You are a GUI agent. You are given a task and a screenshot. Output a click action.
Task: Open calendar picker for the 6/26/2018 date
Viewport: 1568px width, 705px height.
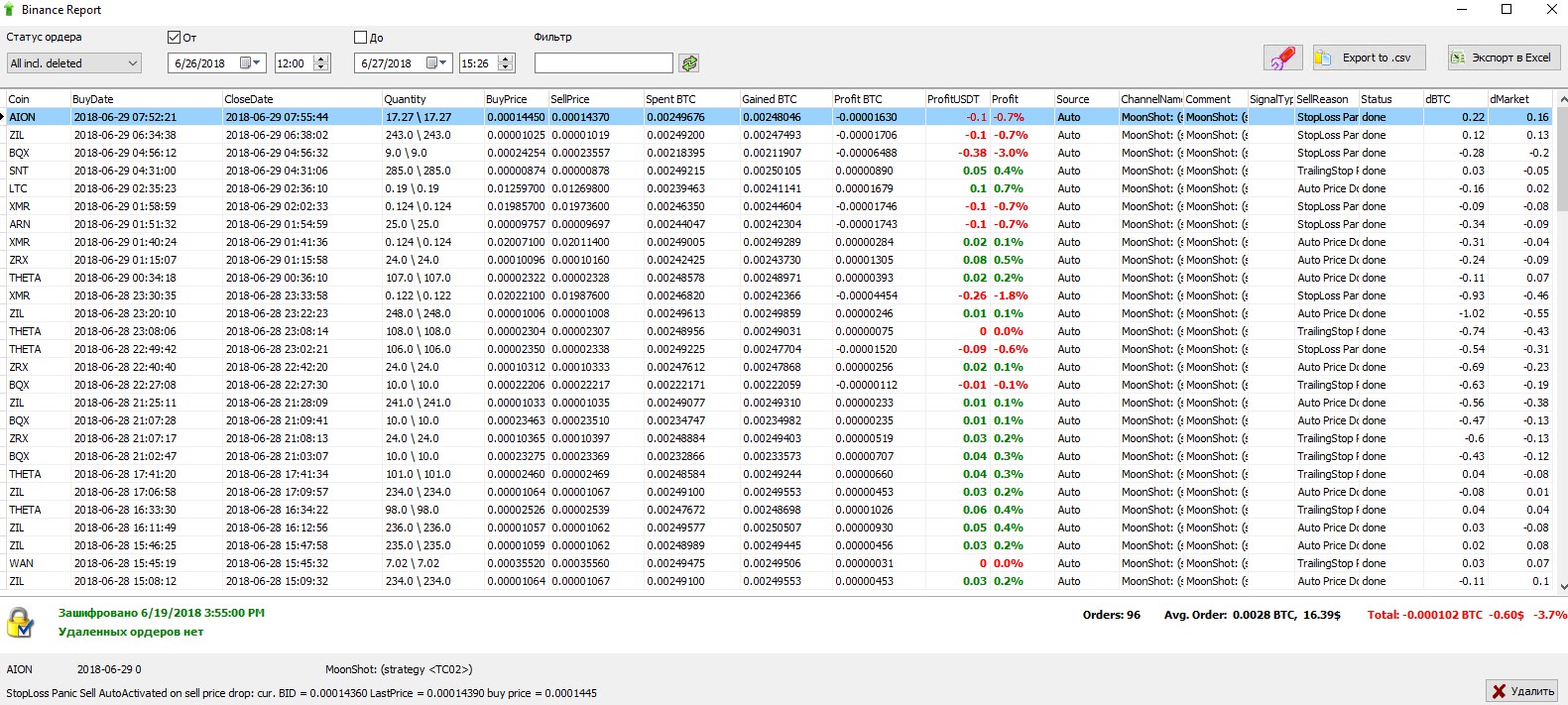(x=248, y=63)
